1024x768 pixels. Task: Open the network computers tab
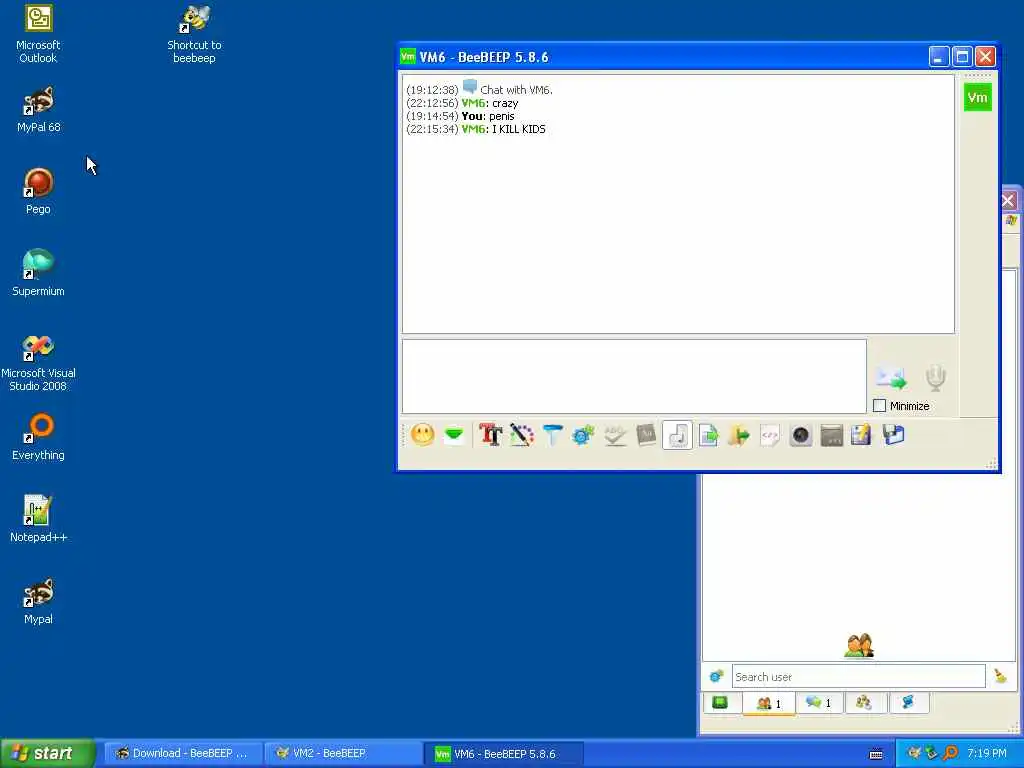click(908, 703)
